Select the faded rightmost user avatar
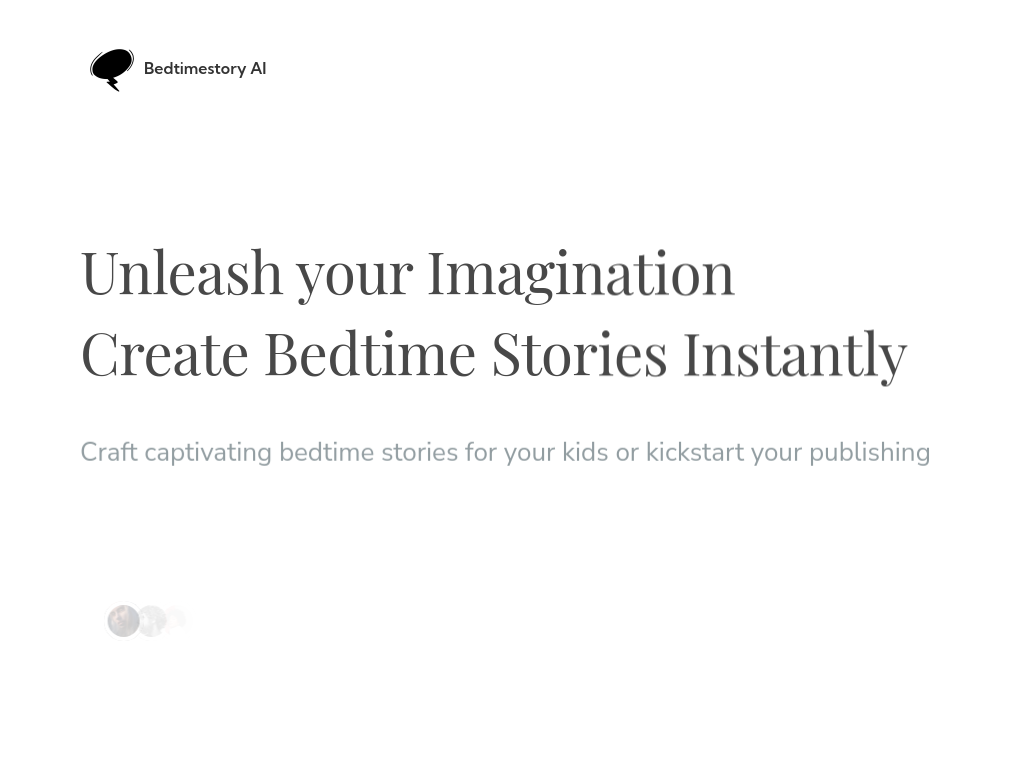 (x=176, y=620)
